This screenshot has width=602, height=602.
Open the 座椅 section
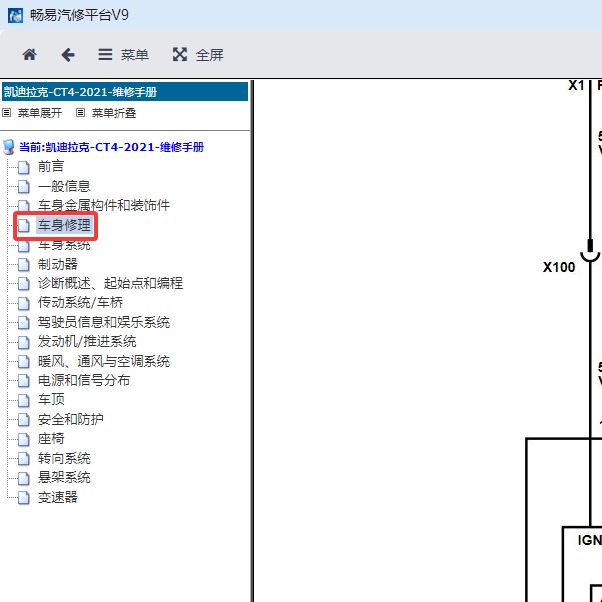[x=51, y=438]
